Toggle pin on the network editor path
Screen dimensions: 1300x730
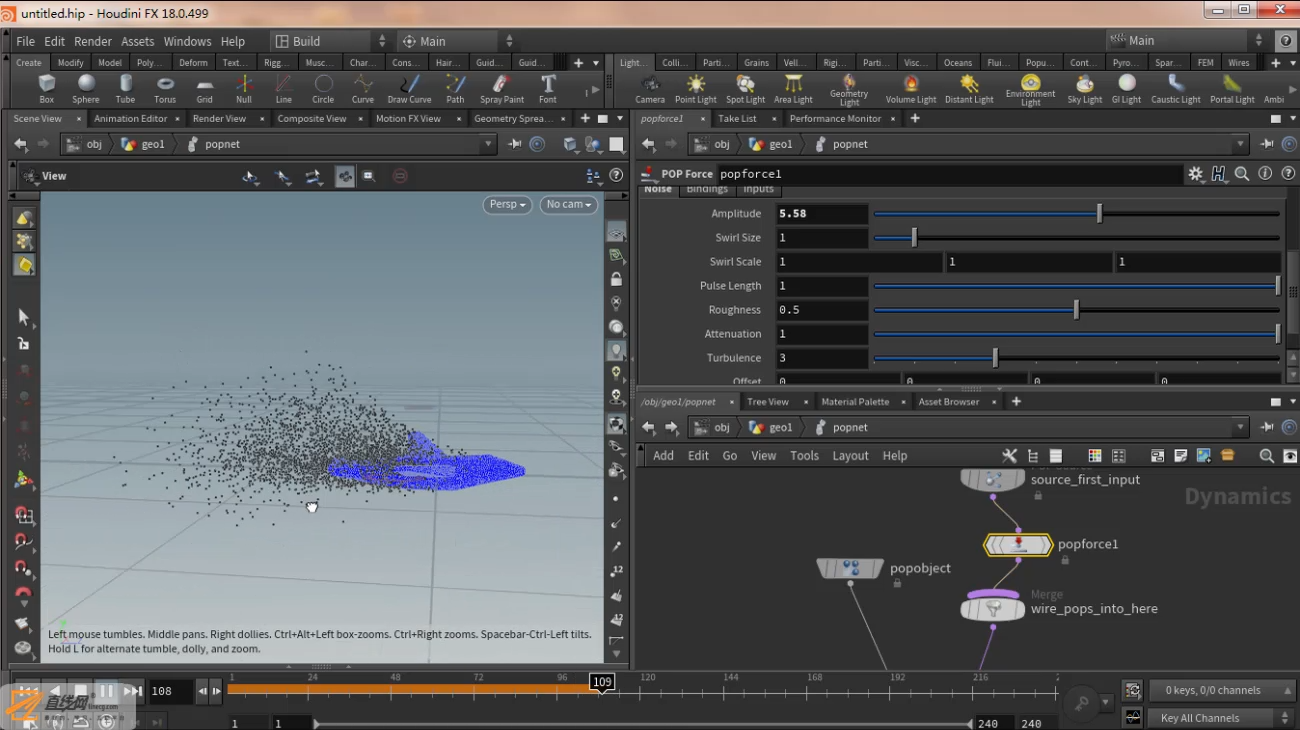[1267, 427]
